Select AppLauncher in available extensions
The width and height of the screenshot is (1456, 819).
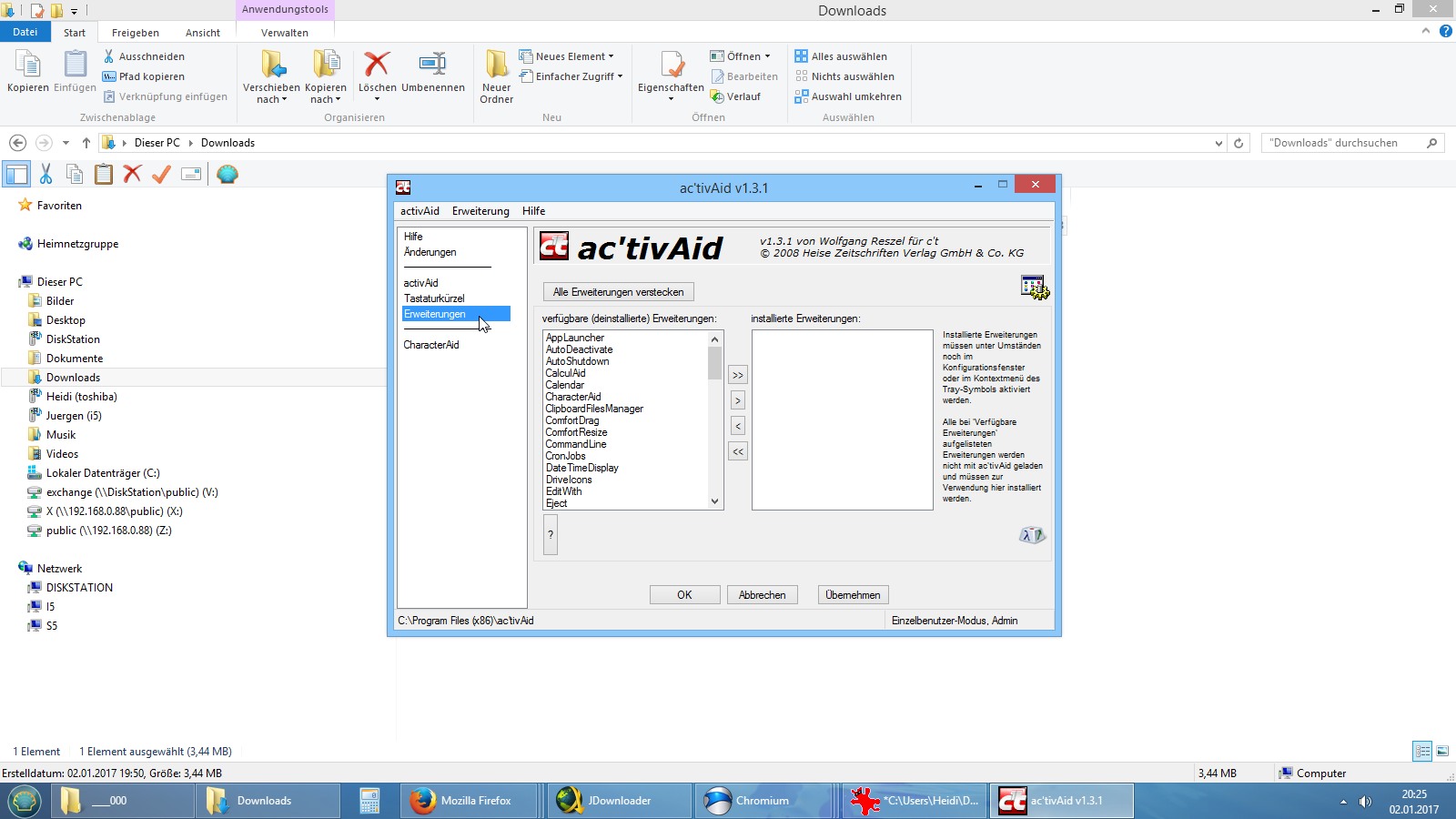[x=575, y=338]
